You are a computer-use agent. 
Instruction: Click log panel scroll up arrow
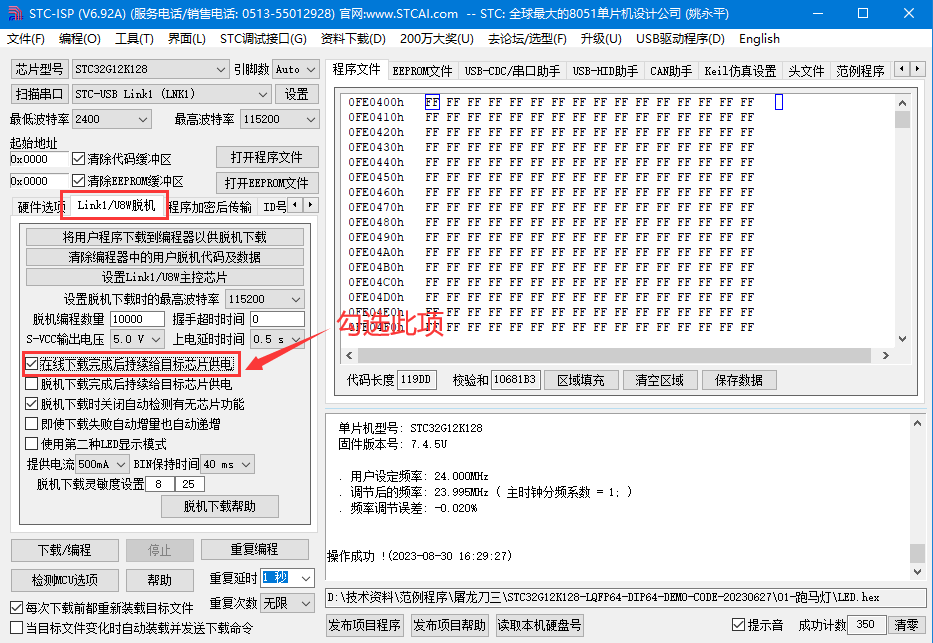[917, 424]
